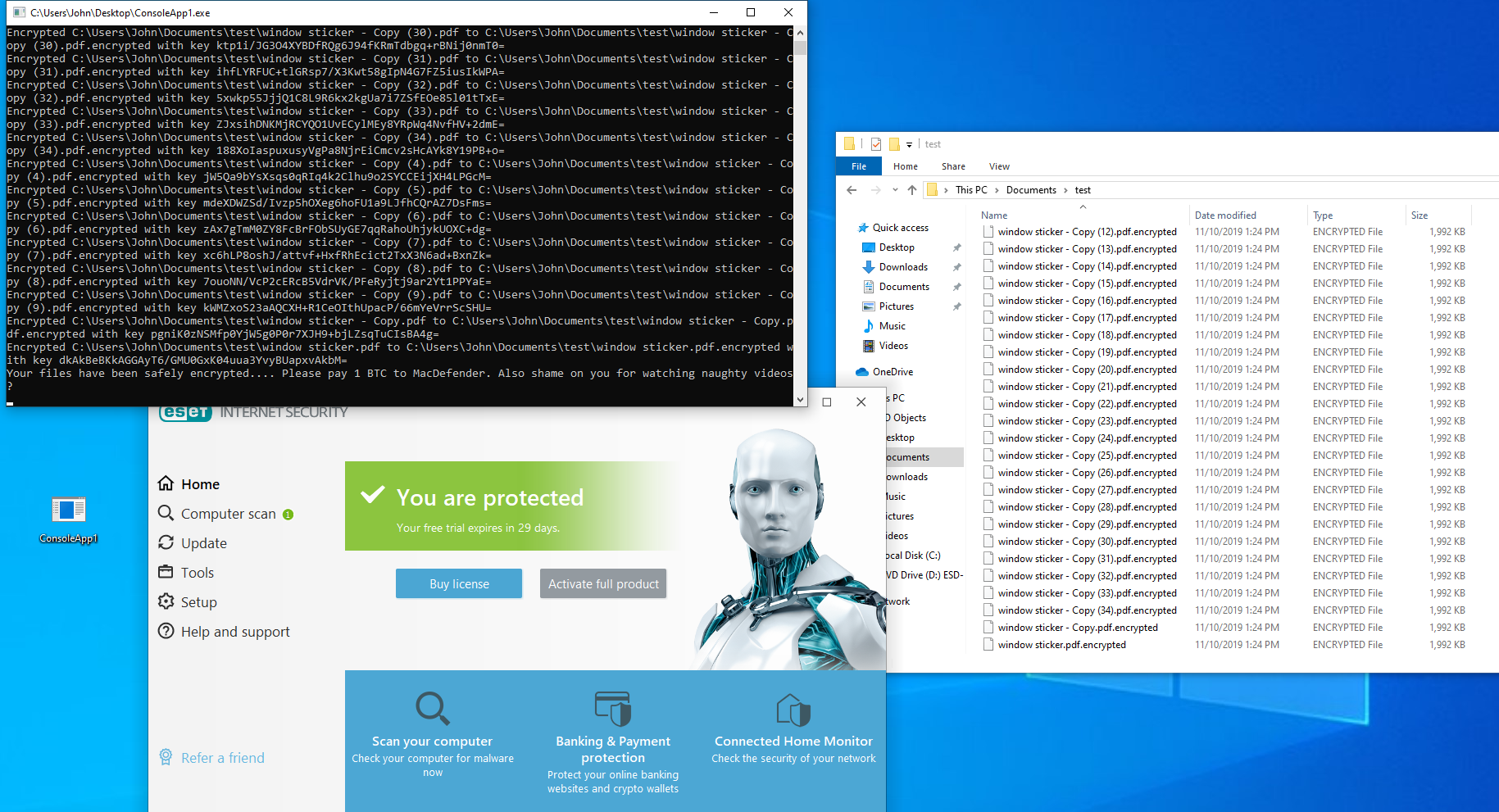Select file window sticker - Copy.pdf.encrypted
This screenshot has height=812, width=1499.
[x=1078, y=628]
